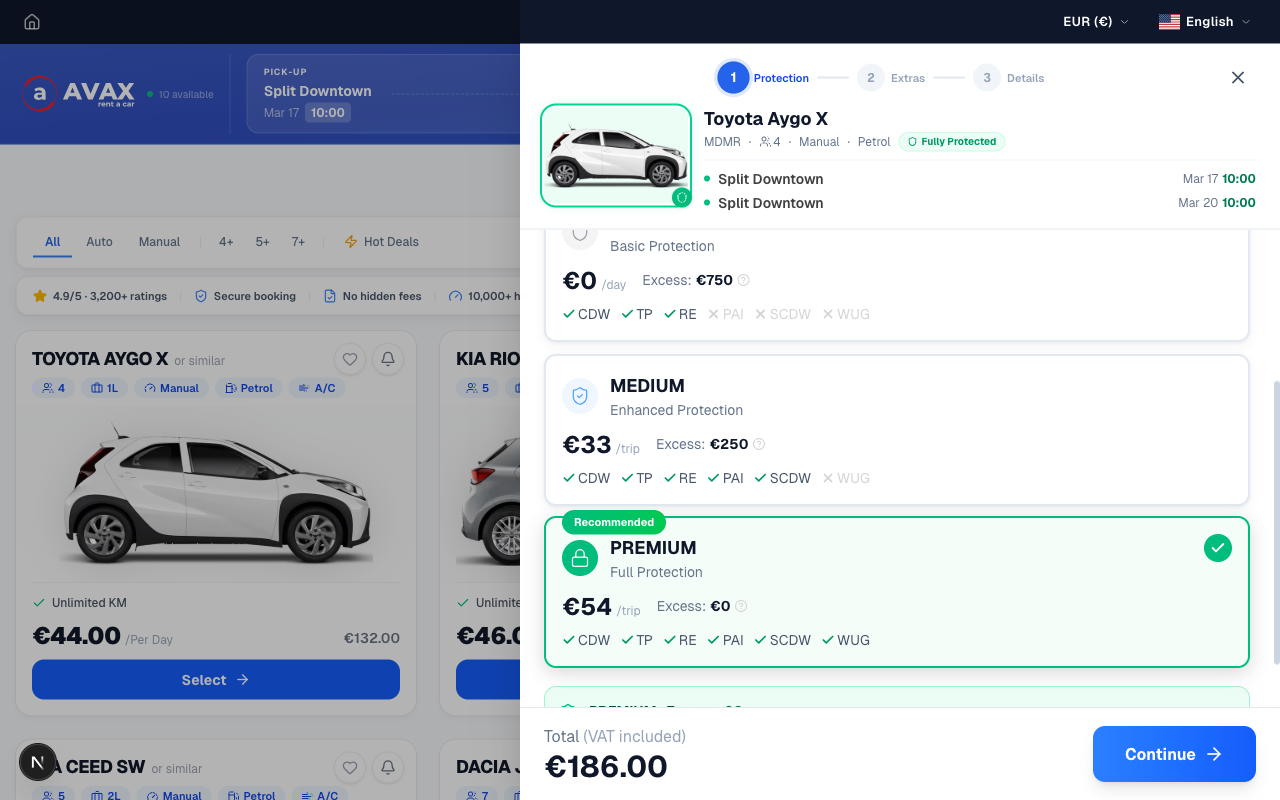Click the home icon in top bar

tap(32, 22)
